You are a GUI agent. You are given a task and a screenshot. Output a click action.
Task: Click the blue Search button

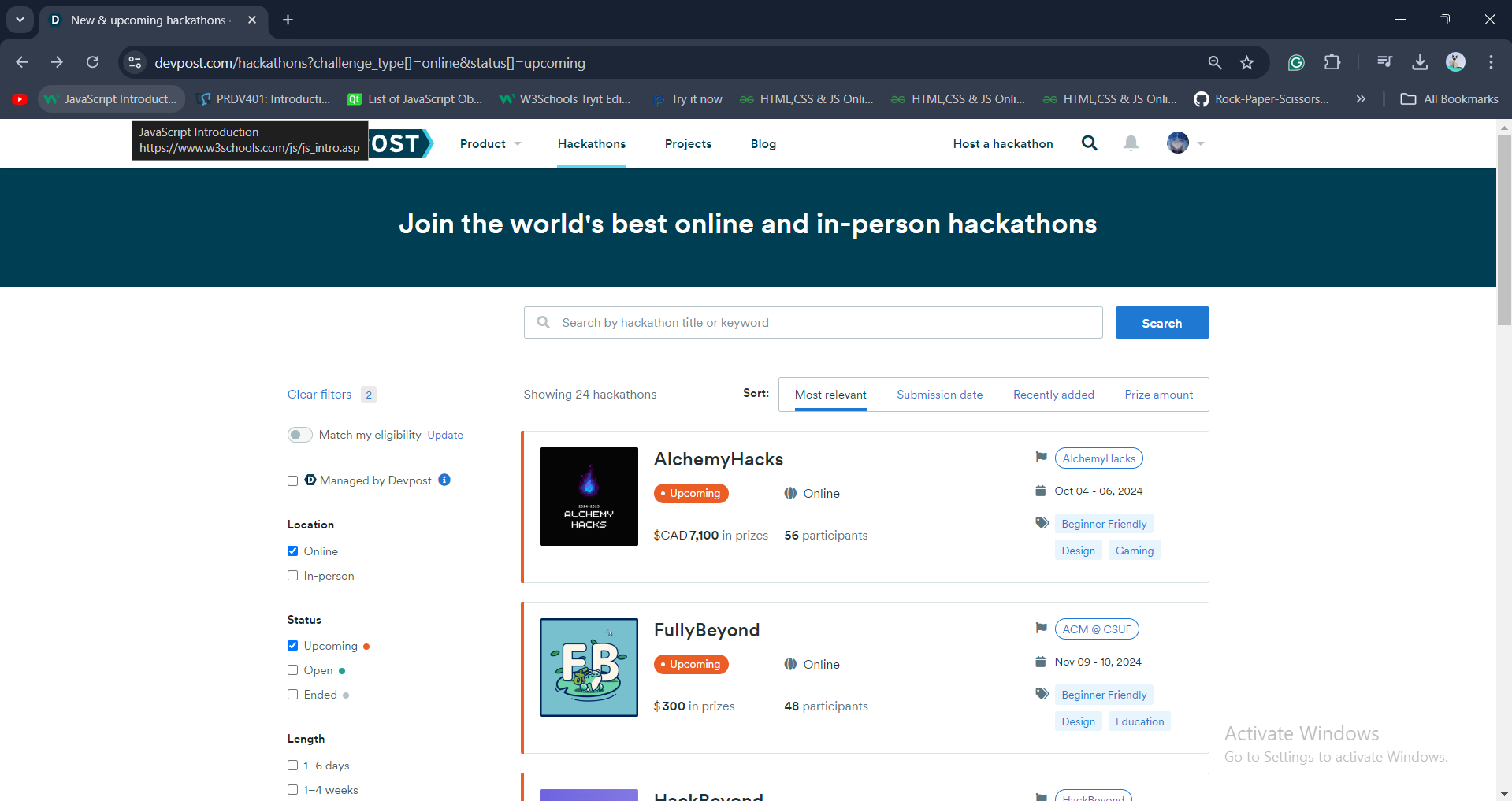[1162, 323]
